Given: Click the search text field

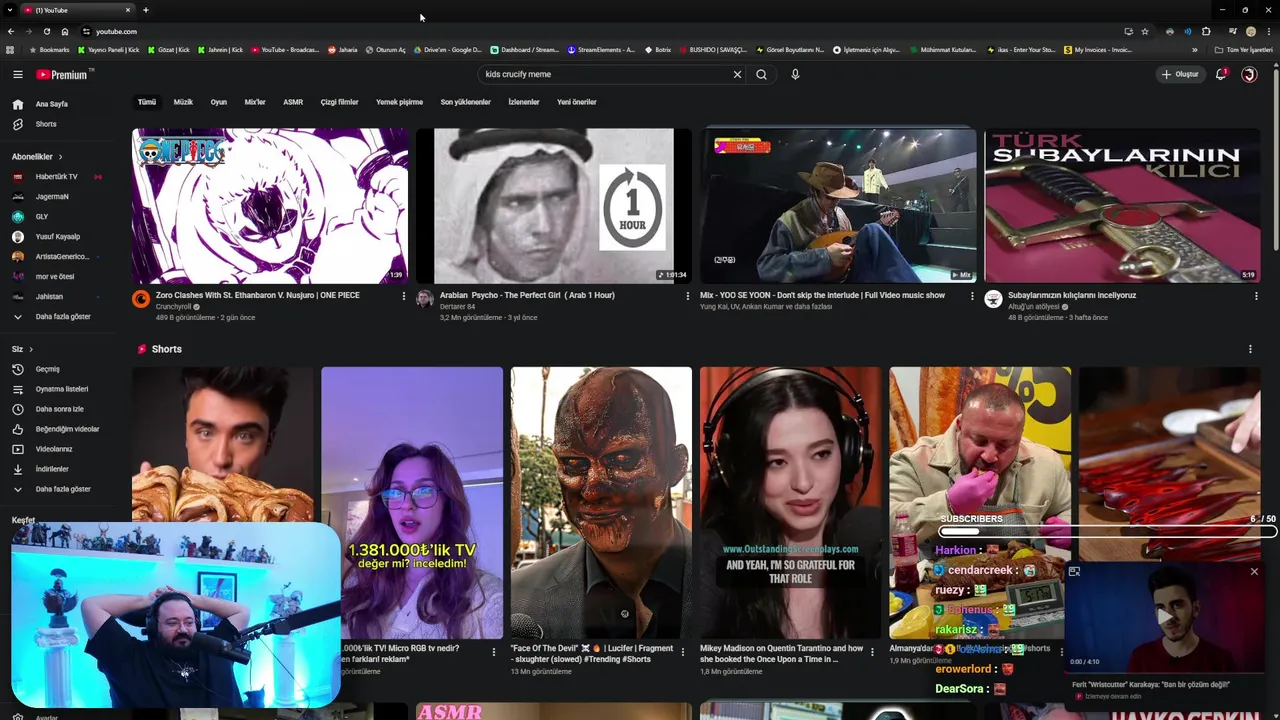Looking at the screenshot, I should 605,74.
